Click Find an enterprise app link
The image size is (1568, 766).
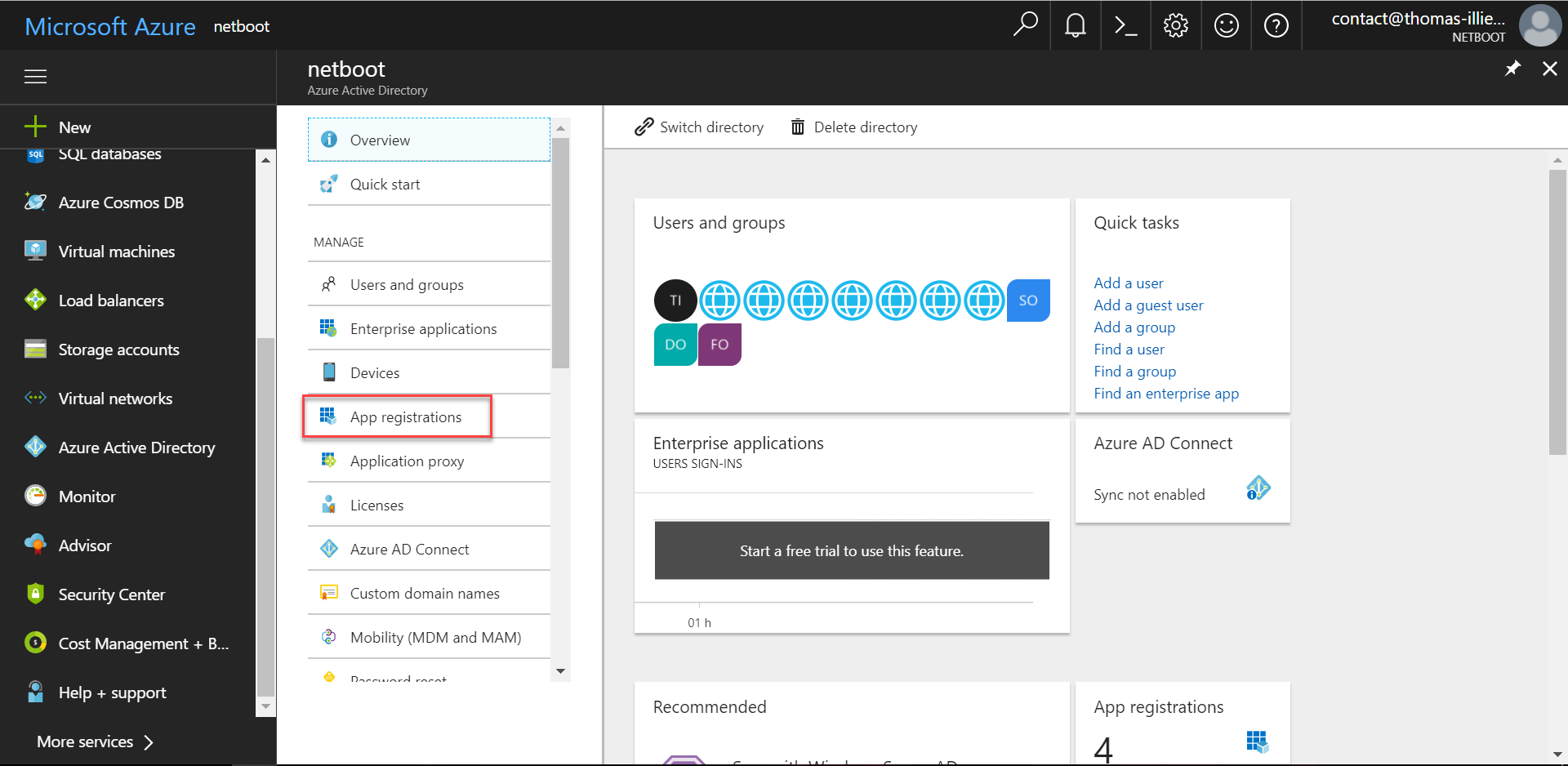[x=1166, y=394]
